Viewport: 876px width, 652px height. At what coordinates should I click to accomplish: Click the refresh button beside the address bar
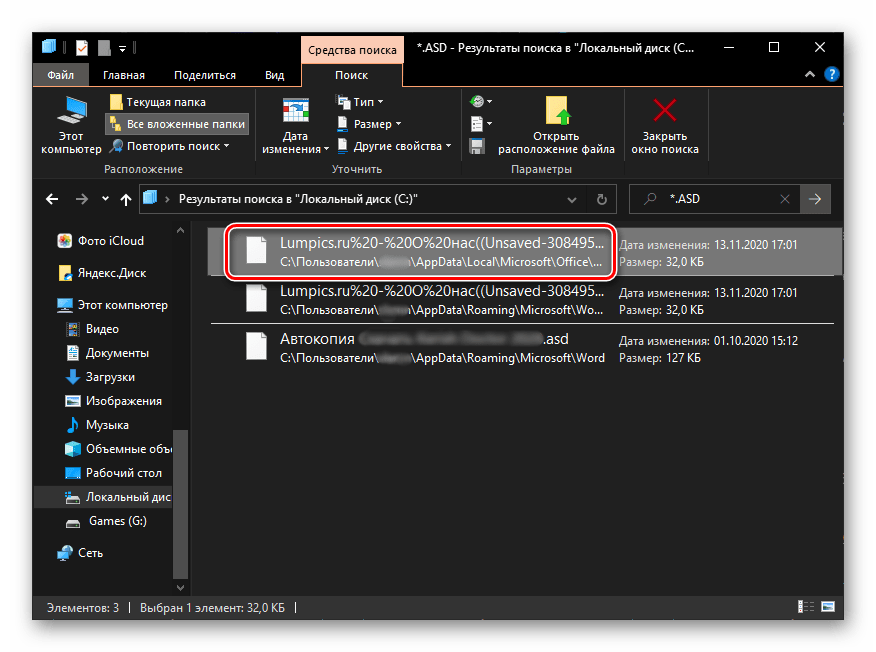pos(601,199)
